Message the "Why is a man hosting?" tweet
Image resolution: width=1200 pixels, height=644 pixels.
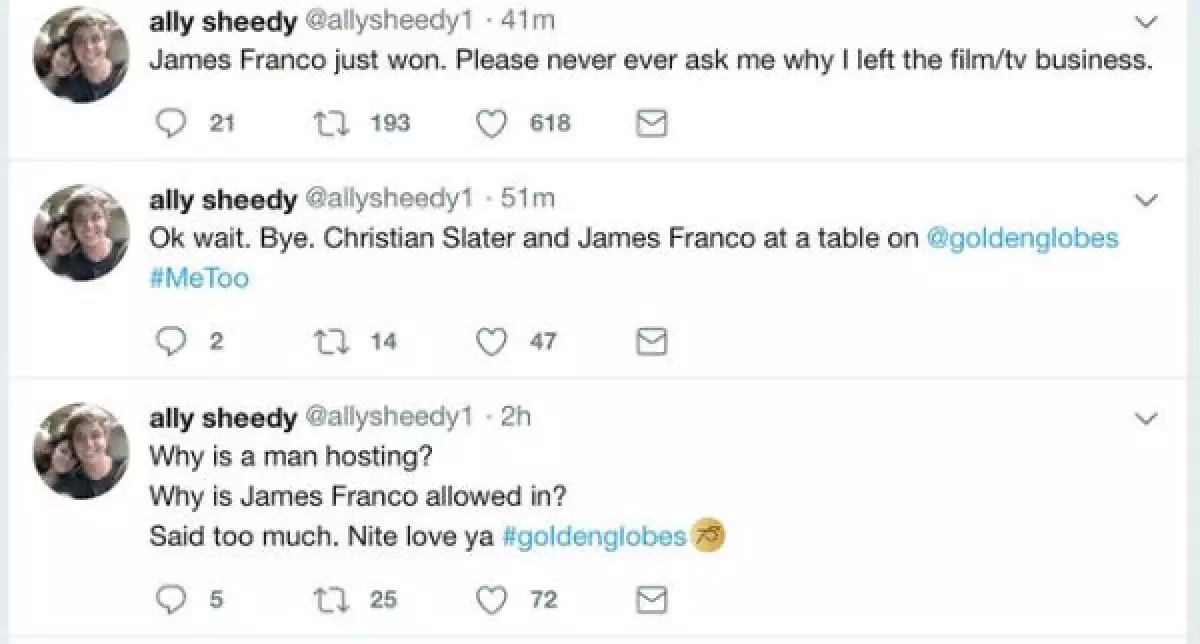(x=652, y=599)
